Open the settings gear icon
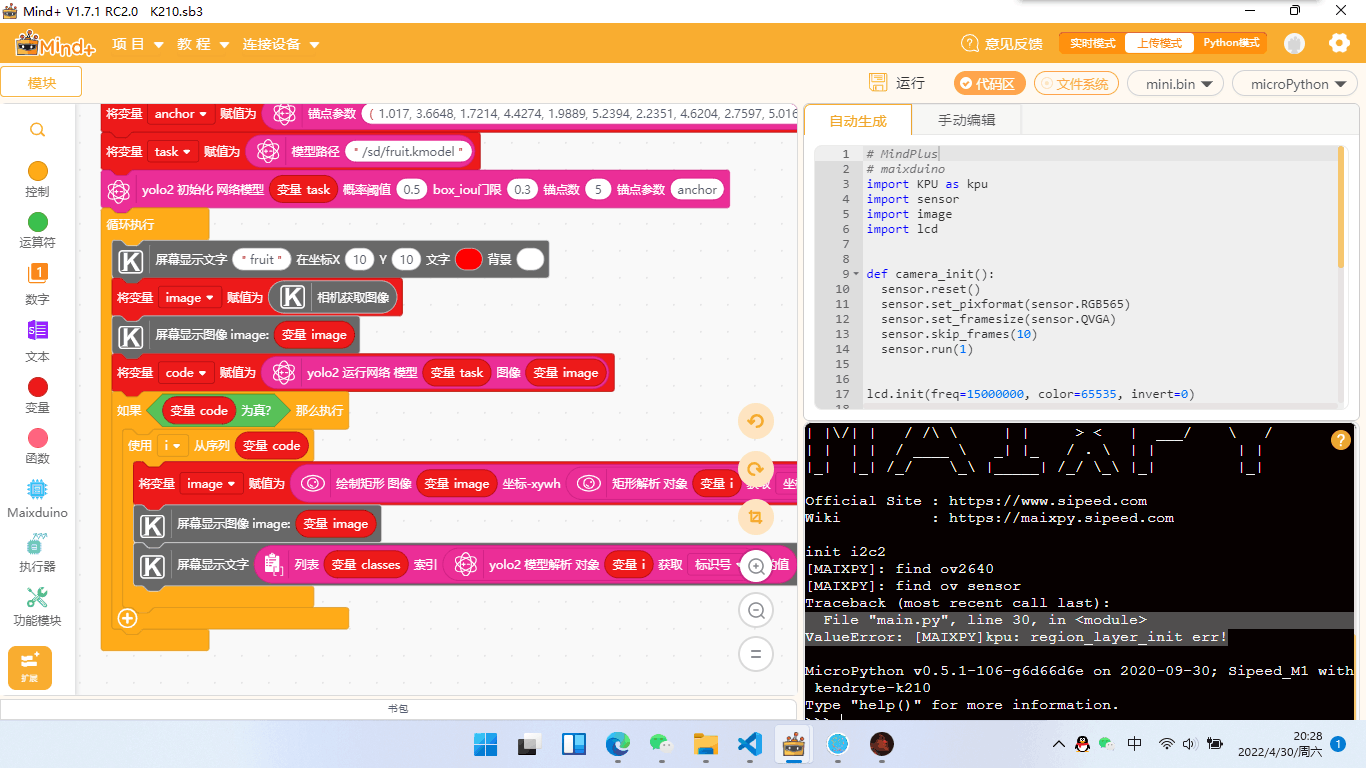The width and height of the screenshot is (1366, 768). [1339, 43]
